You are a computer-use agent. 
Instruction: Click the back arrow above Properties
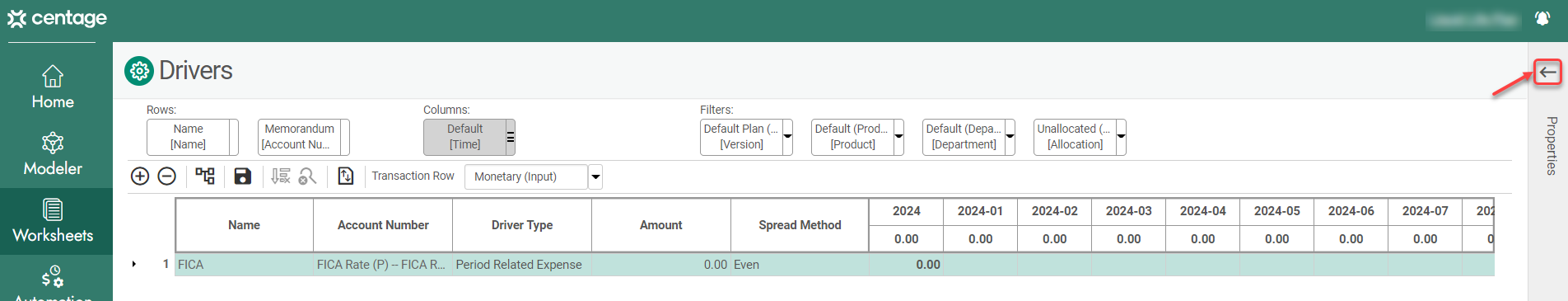[x=1548, y=73]
